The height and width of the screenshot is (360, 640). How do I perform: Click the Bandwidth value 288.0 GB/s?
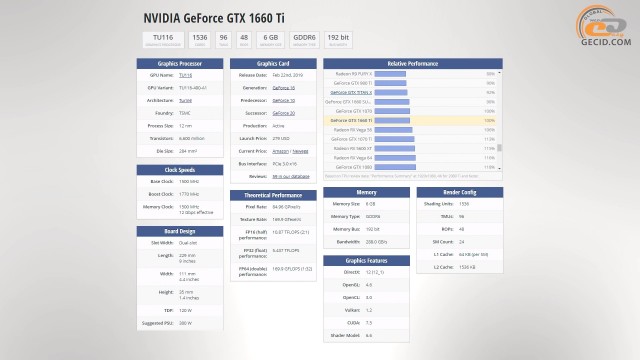pyautogui.click(x=376, y=242)
